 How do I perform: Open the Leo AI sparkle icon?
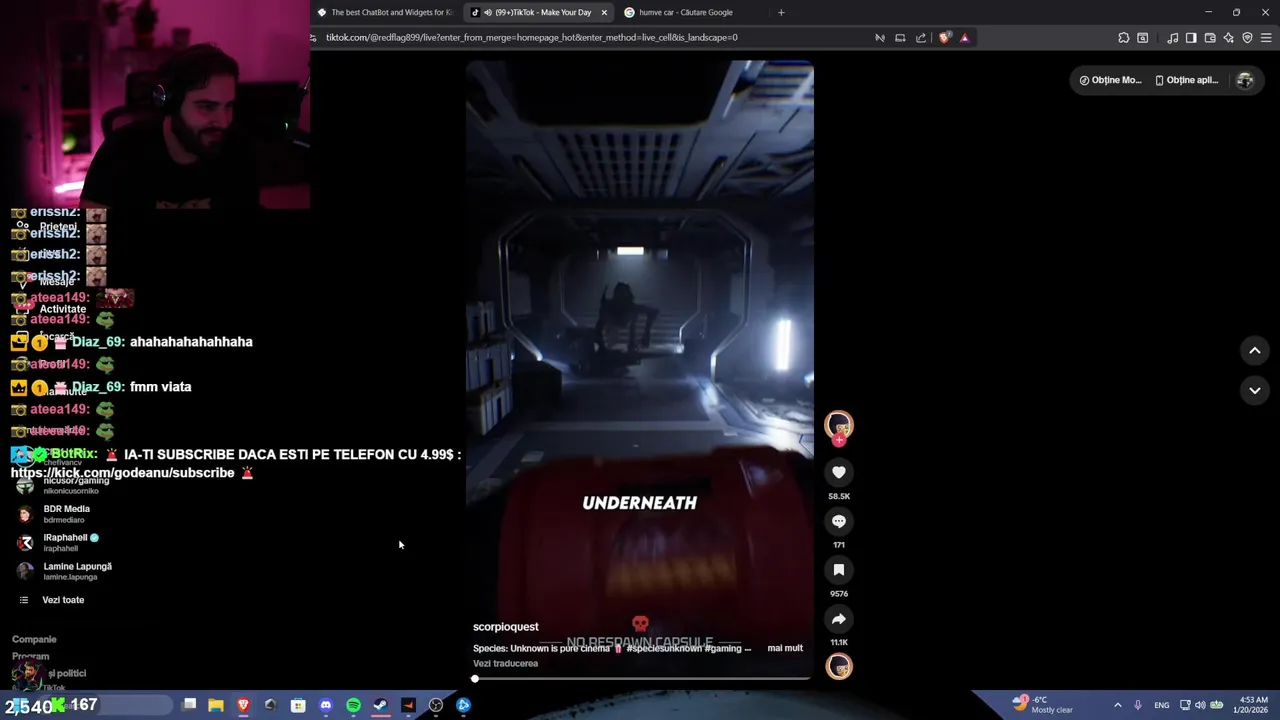coord(1229,38)
